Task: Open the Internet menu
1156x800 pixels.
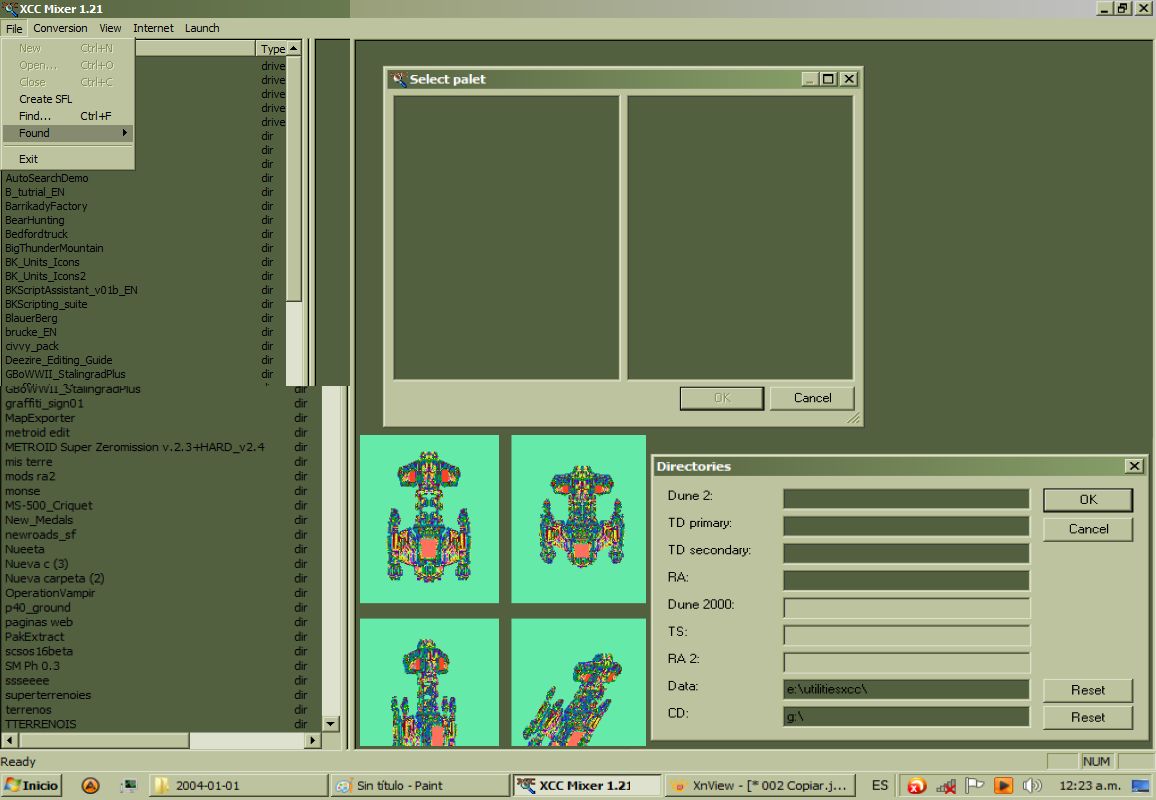Action: [x=153, y=28]
